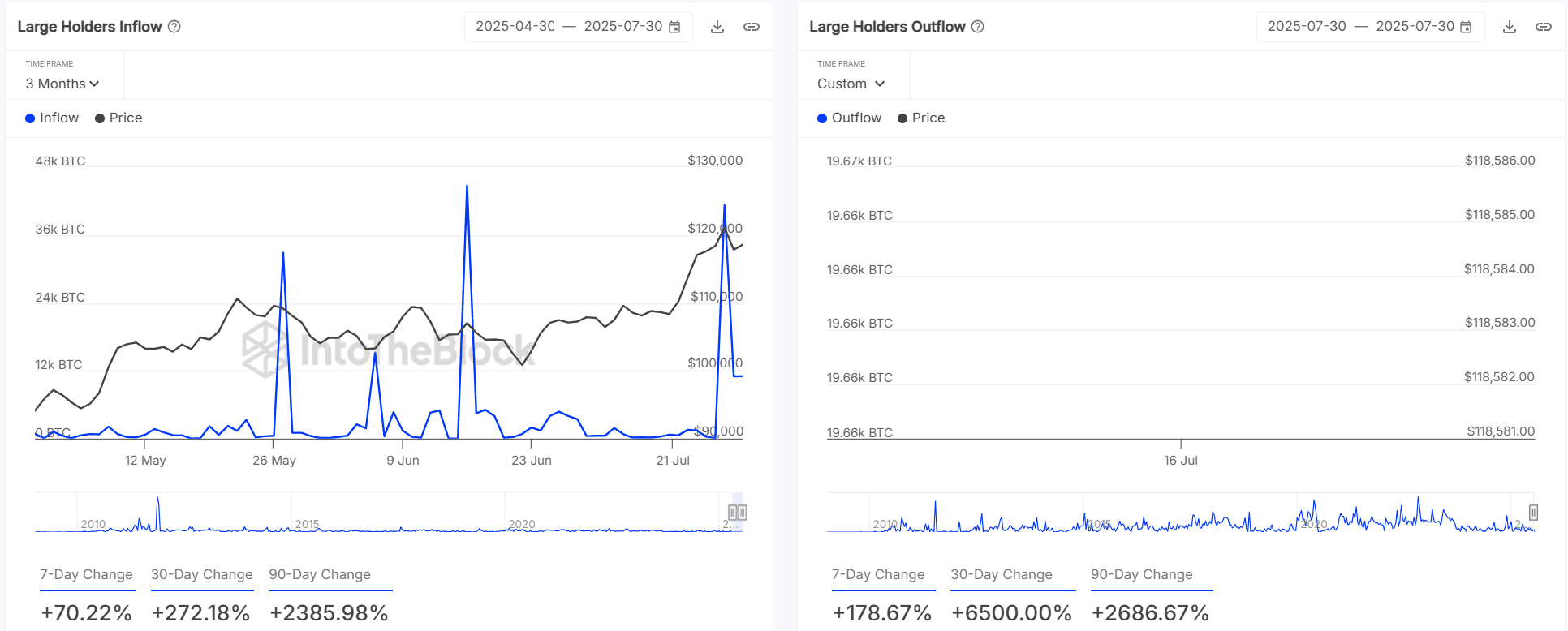Toggle the Inflow series in legend
Screen dimensions: 1568x631
point(53,118)
